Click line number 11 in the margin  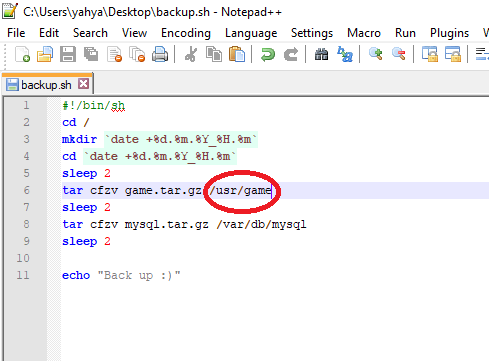(23, 275)
